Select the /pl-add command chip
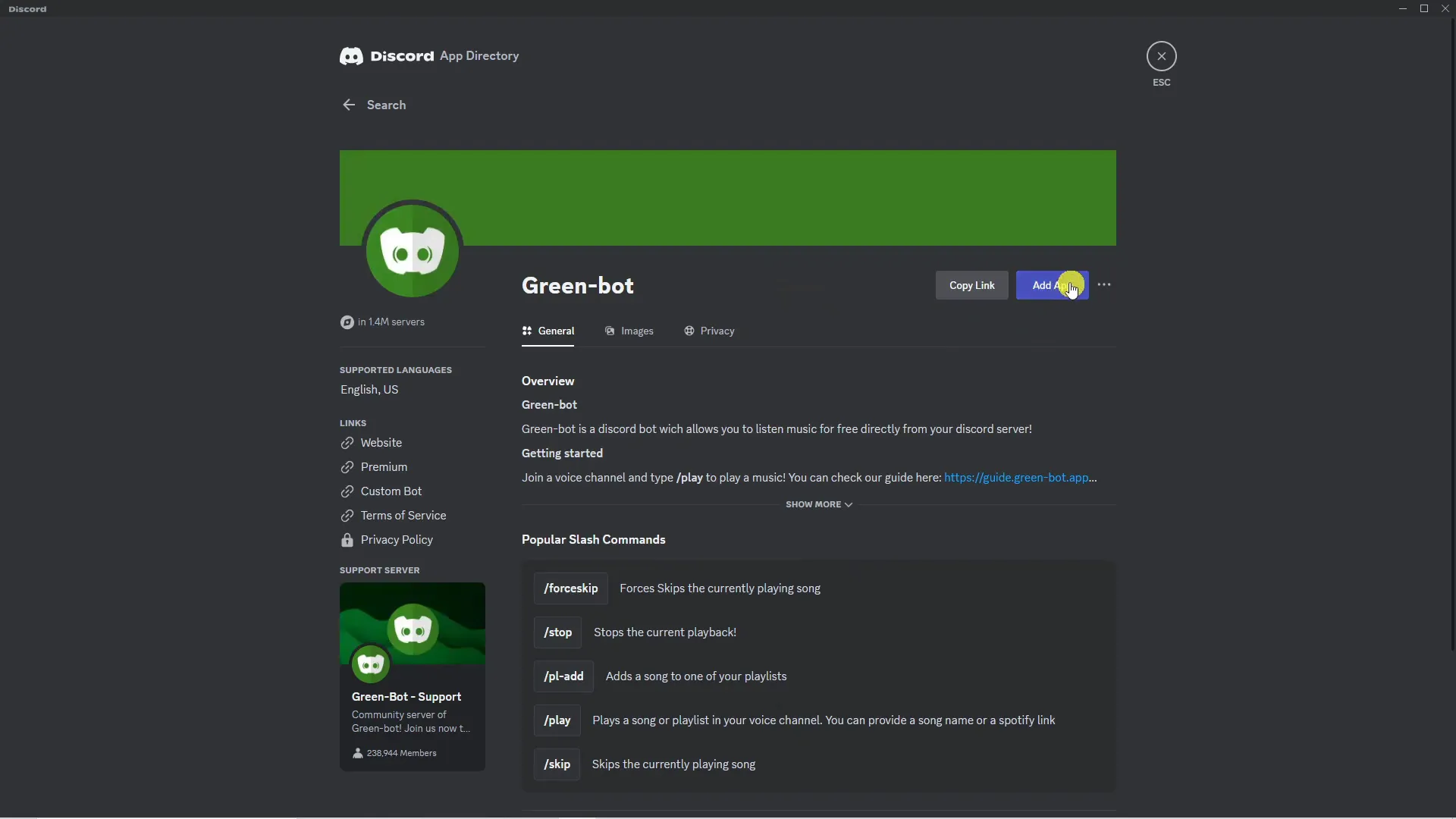The width and height of the screenshot is (1456, 819). pos(563,676)
